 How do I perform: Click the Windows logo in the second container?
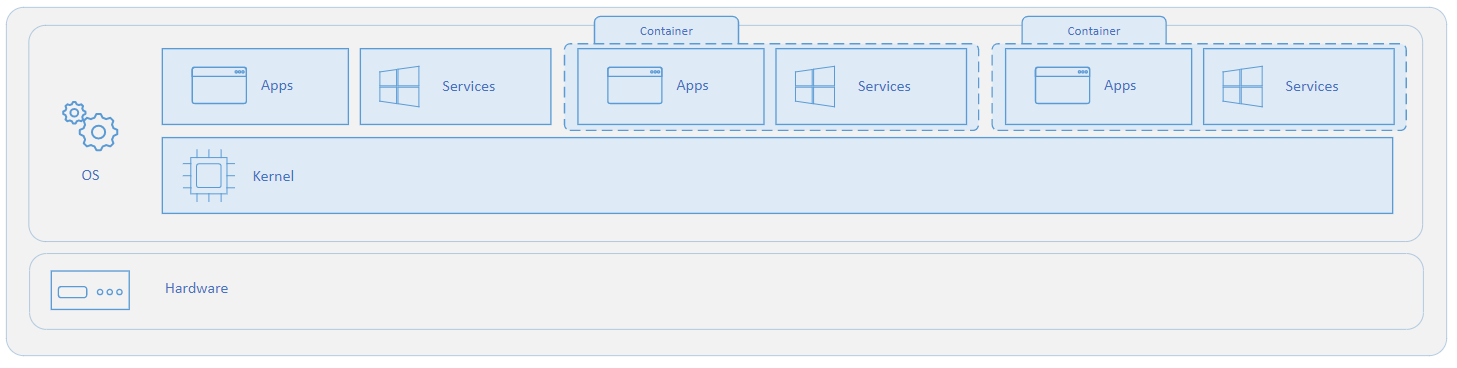click(1242, 86)
